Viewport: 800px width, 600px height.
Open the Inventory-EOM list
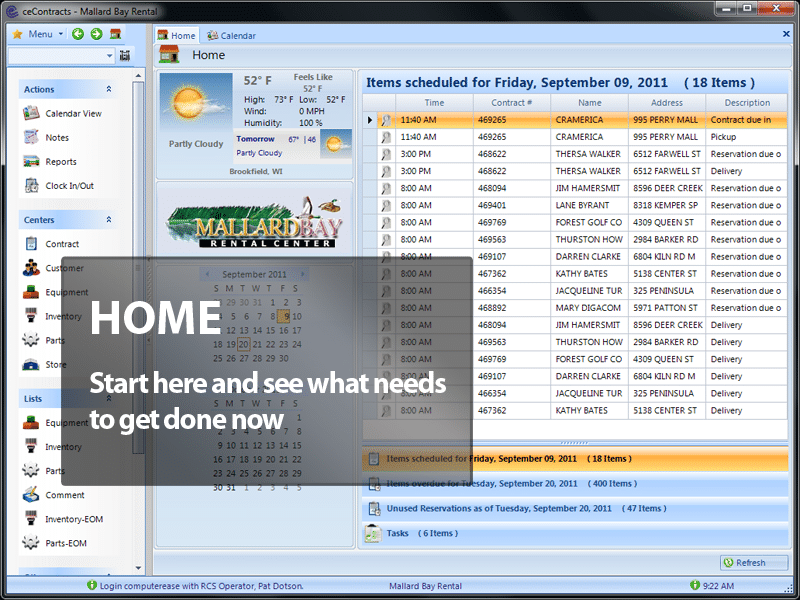pyautogui.click(x=63, y=519)
